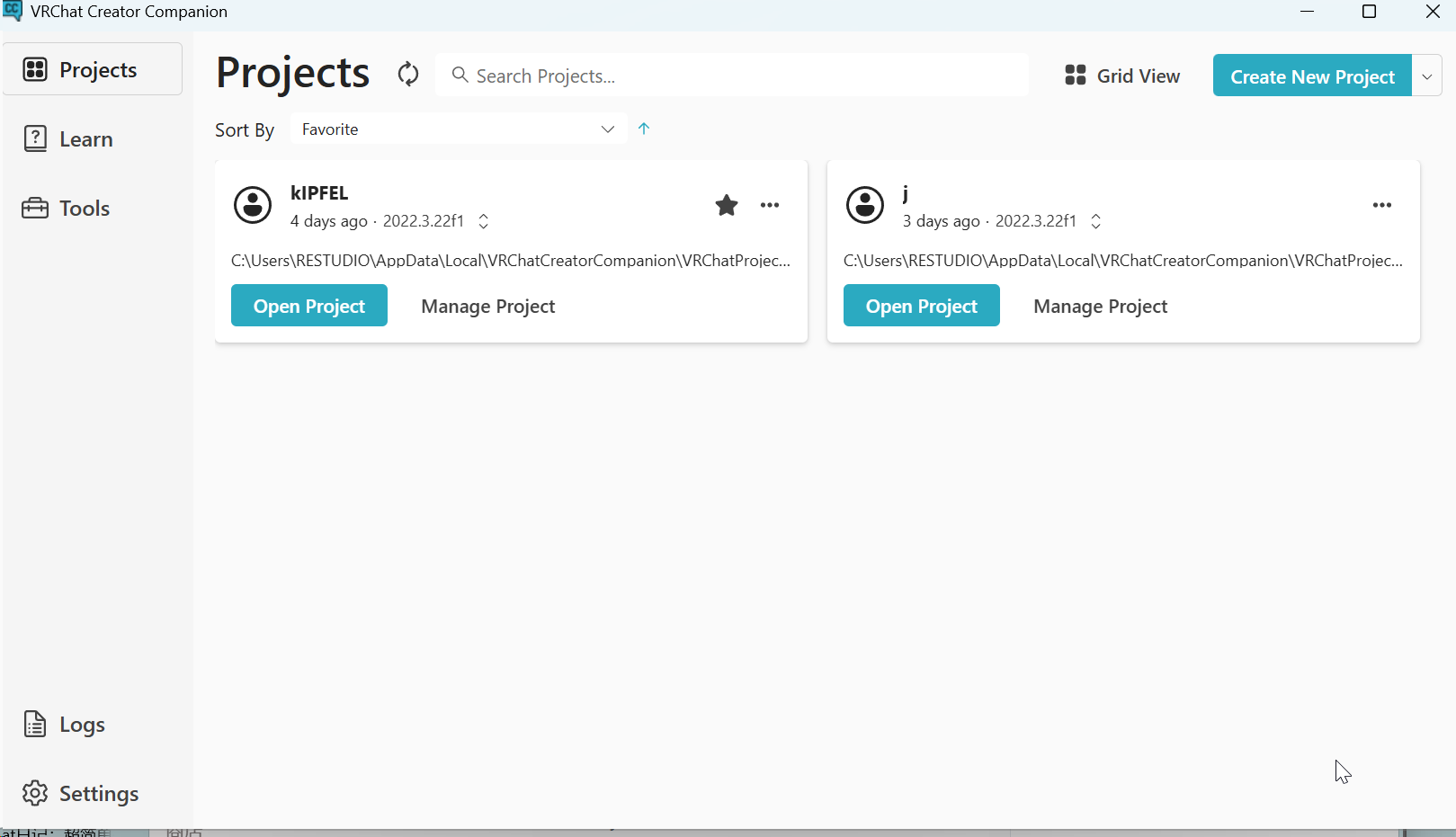
Task: Click Manage Project for project j
Action: pos(1100,307)
